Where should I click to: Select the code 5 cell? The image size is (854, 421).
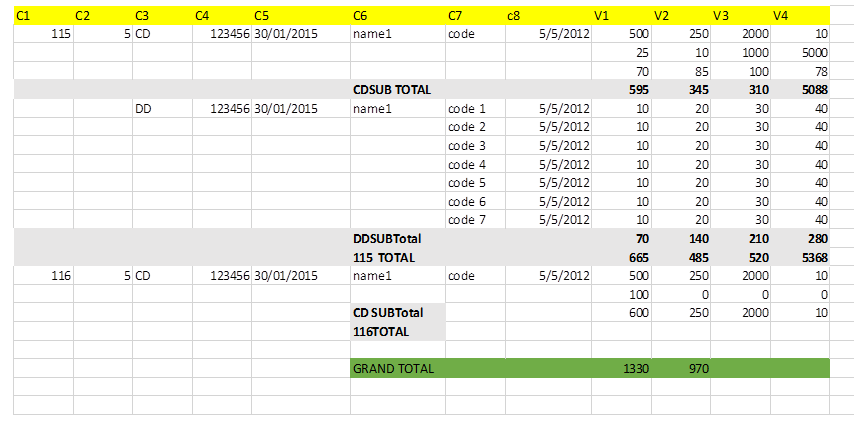(475, 182)
